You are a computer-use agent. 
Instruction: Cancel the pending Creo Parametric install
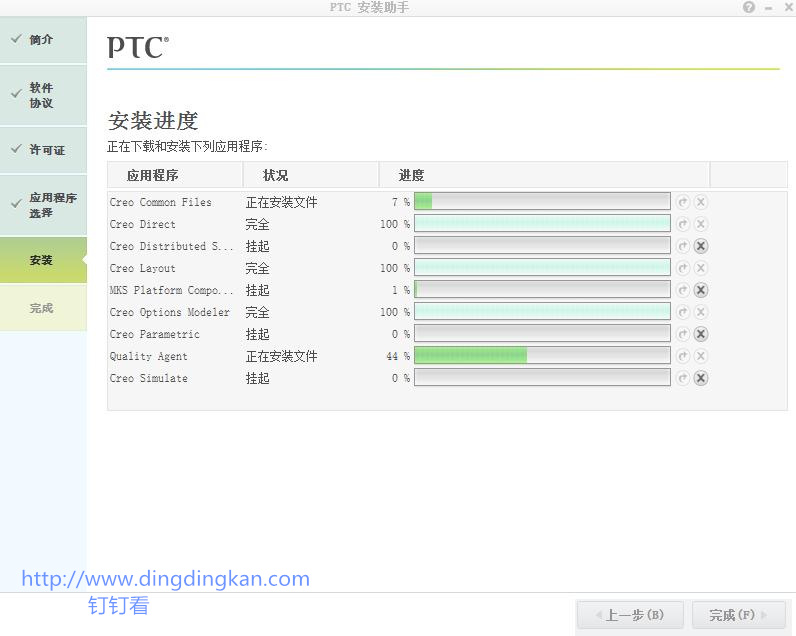click(x=701, y=334)
